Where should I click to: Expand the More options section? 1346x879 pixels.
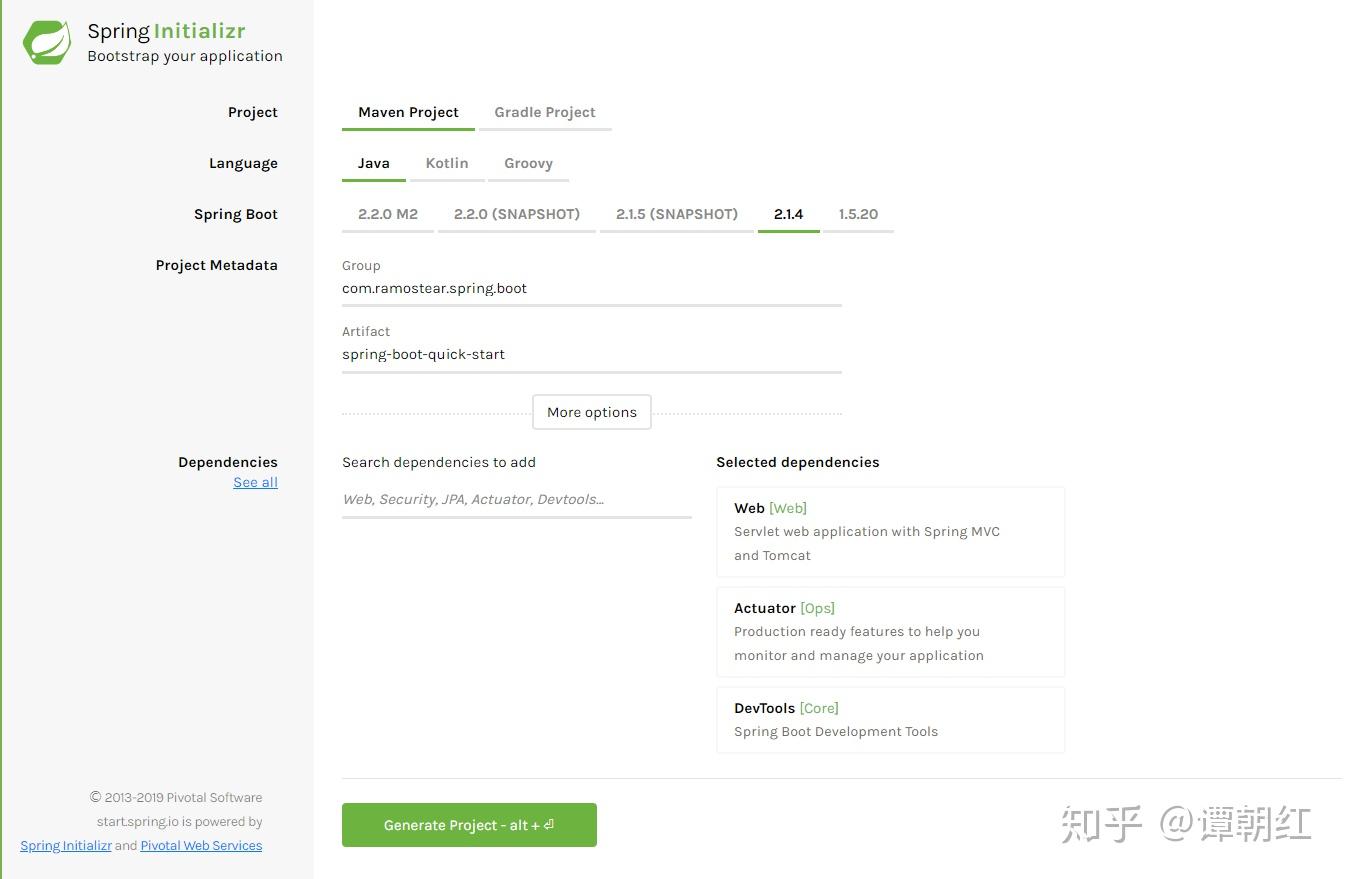coord(591,411)
